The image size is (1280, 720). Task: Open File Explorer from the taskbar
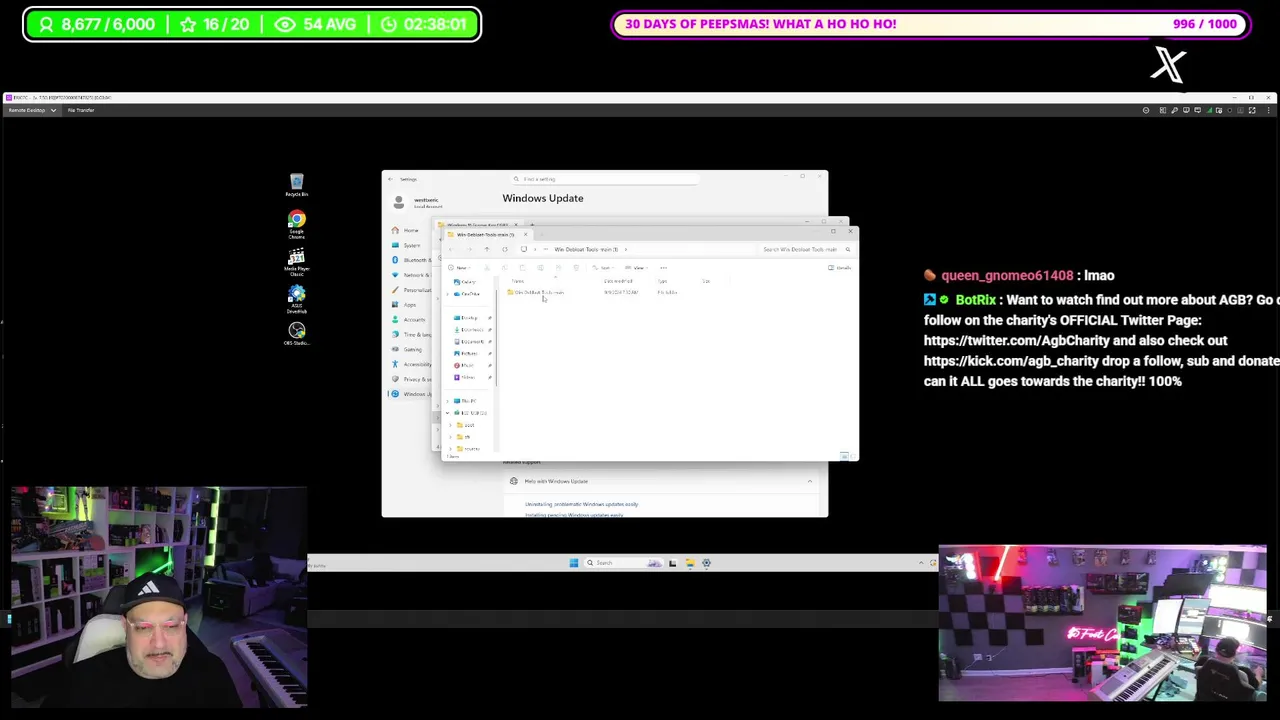coord(689,563)
